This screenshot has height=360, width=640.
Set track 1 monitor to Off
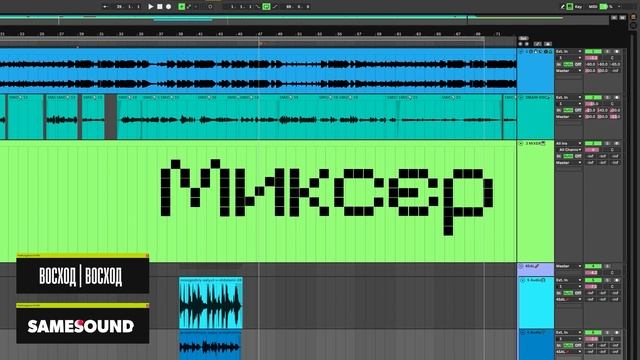[x=578, y=64]
